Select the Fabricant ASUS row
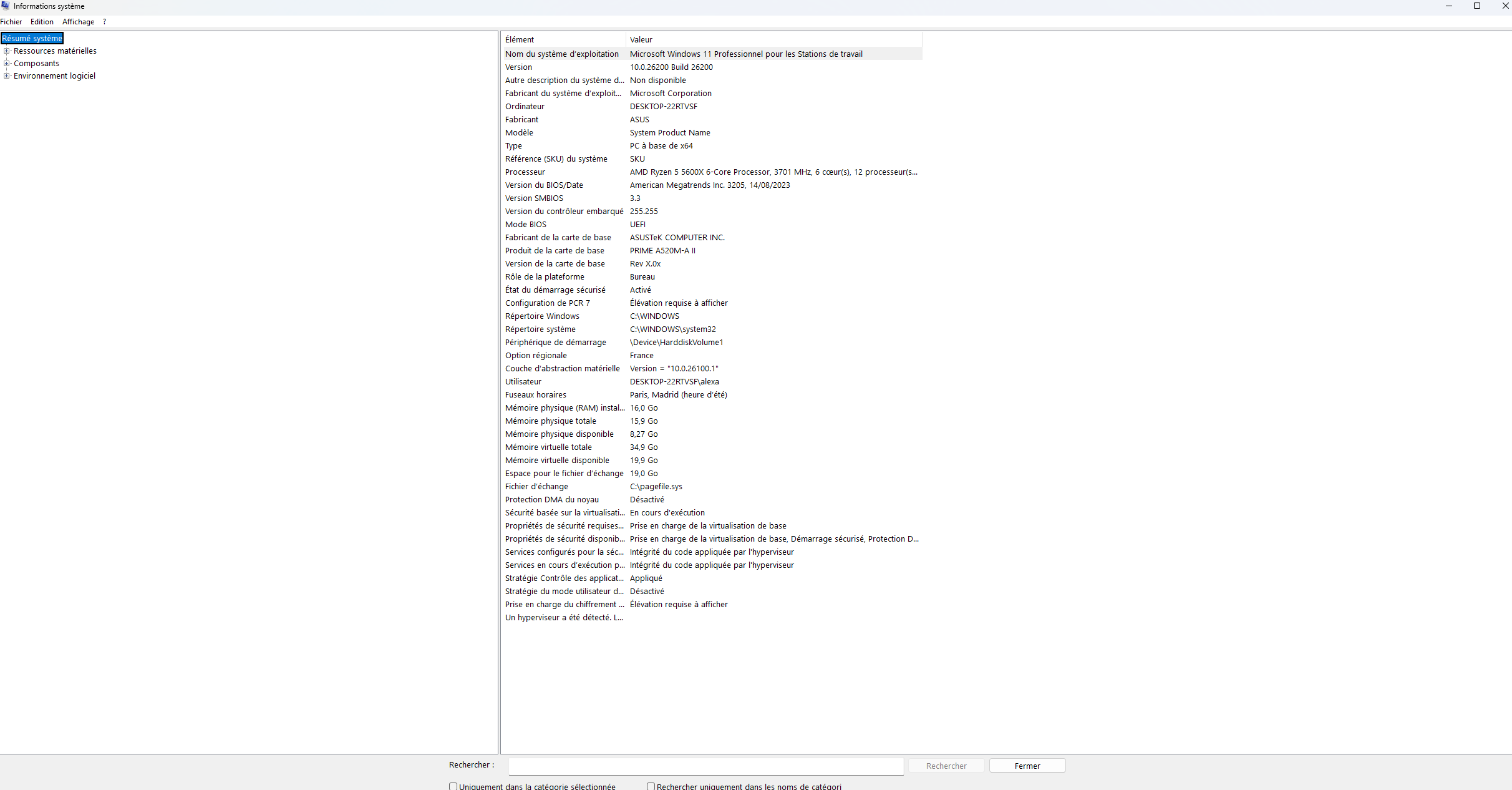This screenshot has width=1512, height=790. click(x=712, y=120)
